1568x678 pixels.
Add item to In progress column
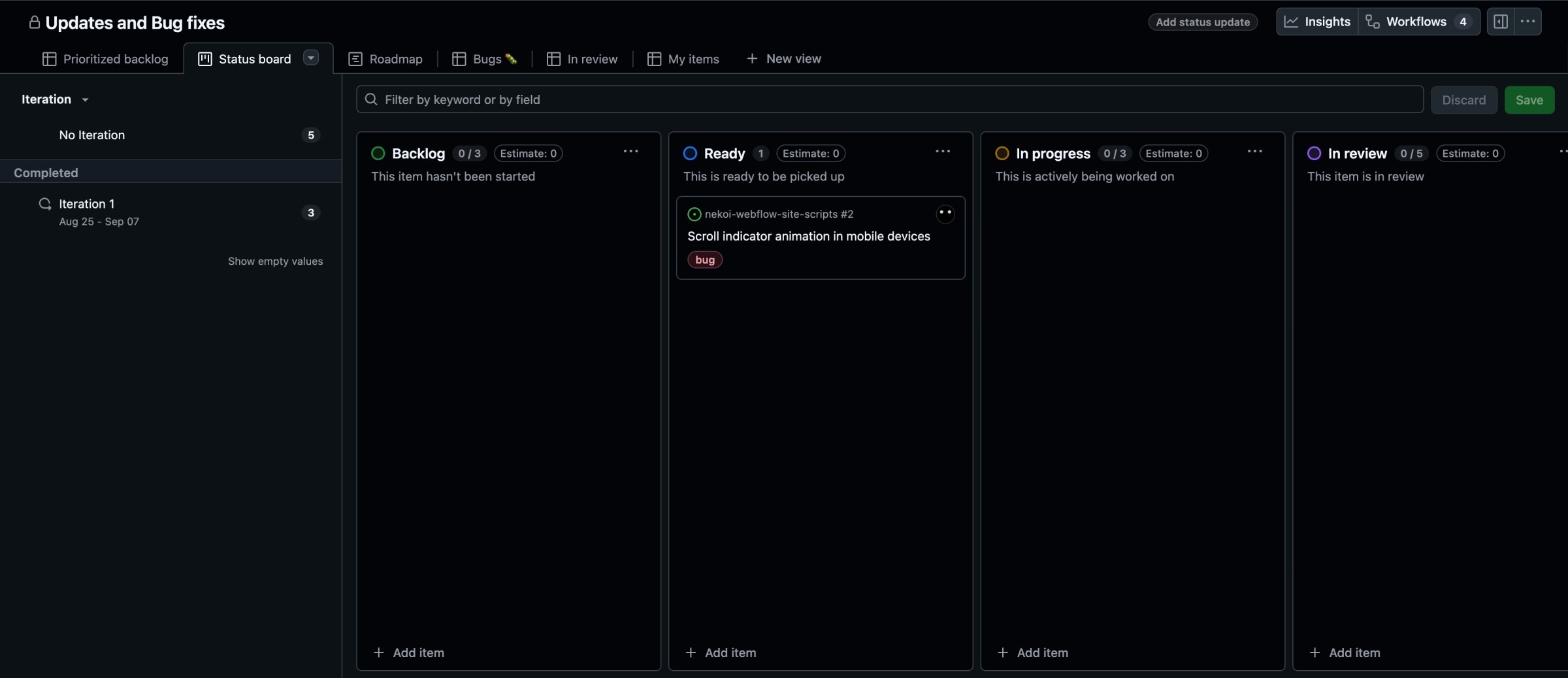pos(1032,653)
